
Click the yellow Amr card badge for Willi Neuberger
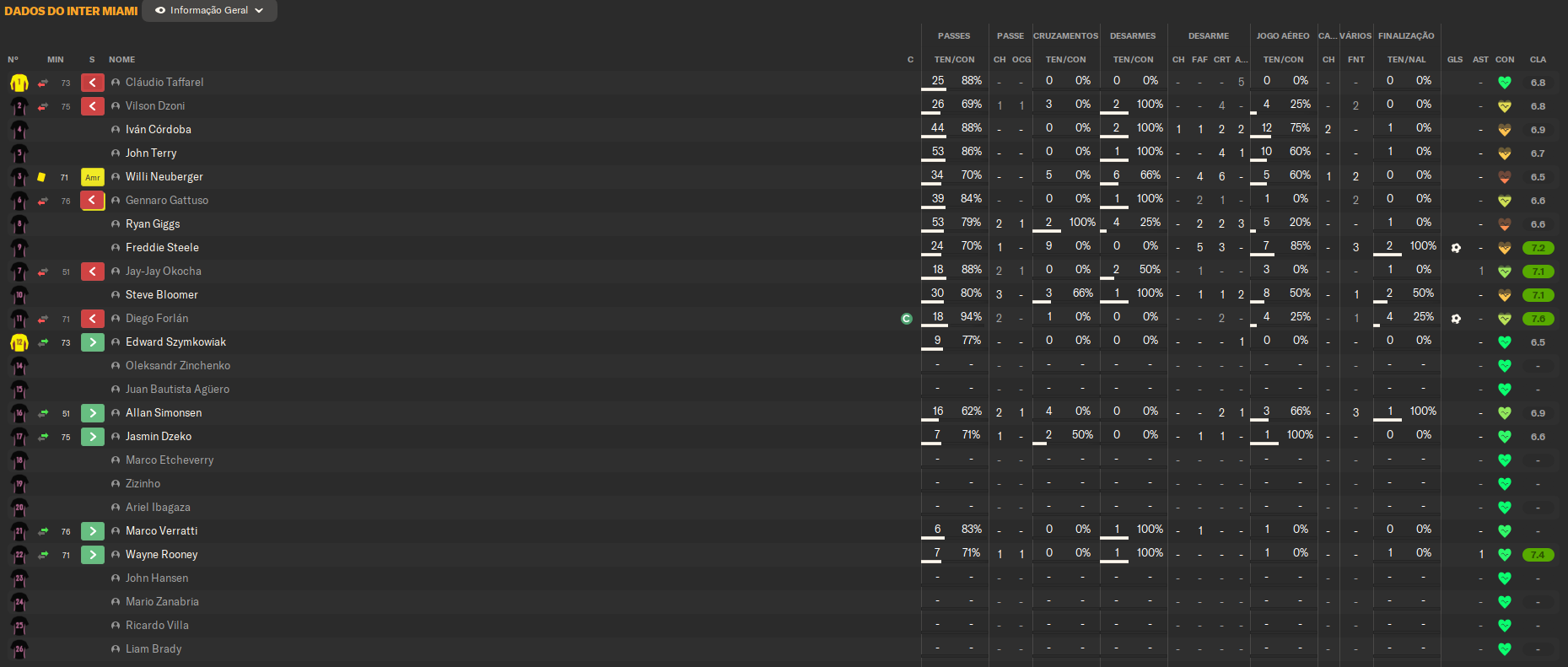[93, 177]
